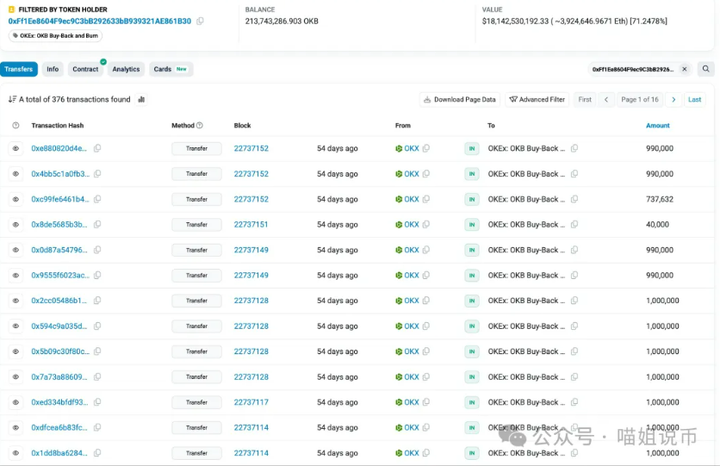Copy hash 0x8de5685b3b
The image size is (720, 466).
pyautogui.click(x=97, y=225)
